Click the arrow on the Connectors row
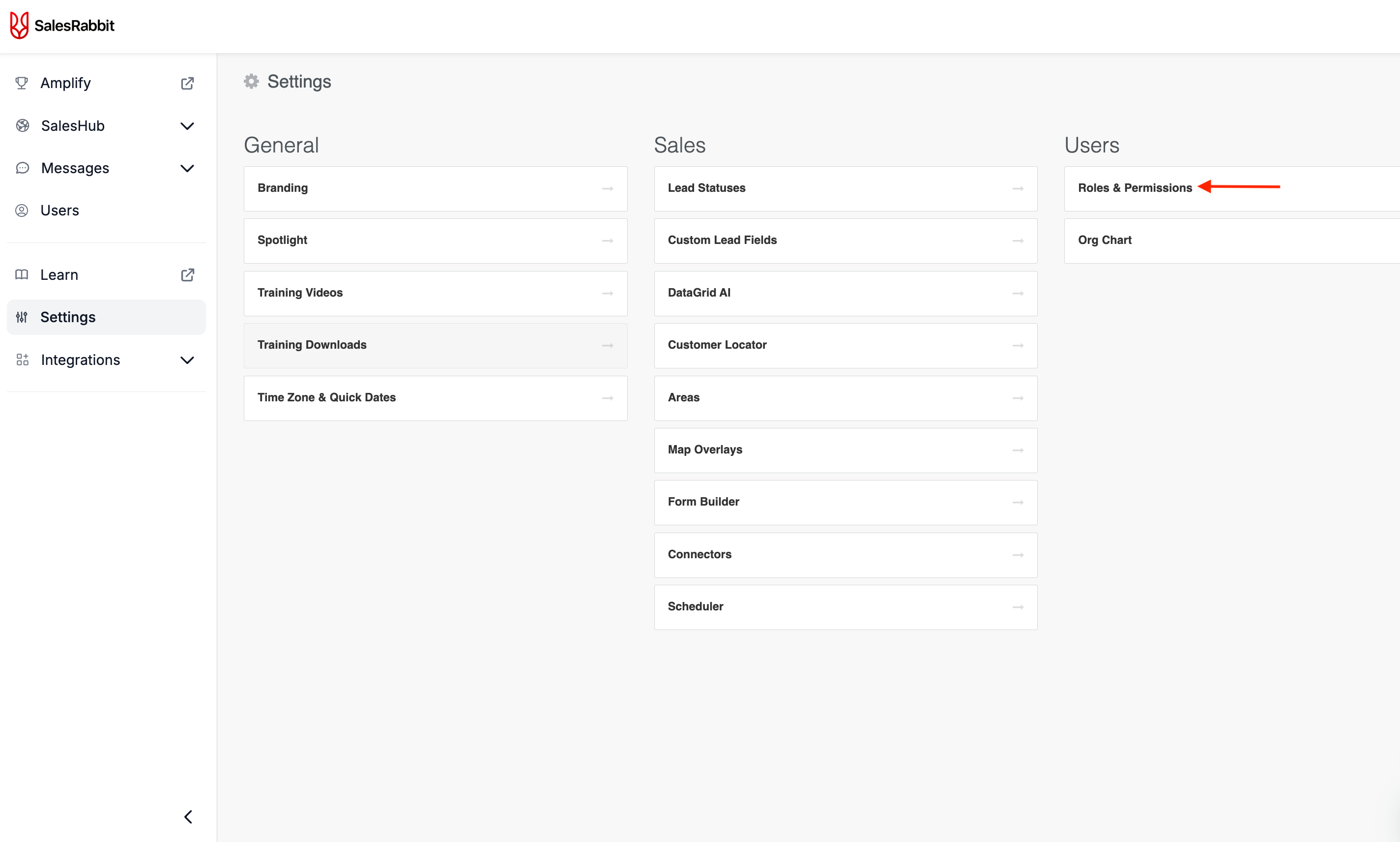1400x842 pixels. (x=1018, y=555)
